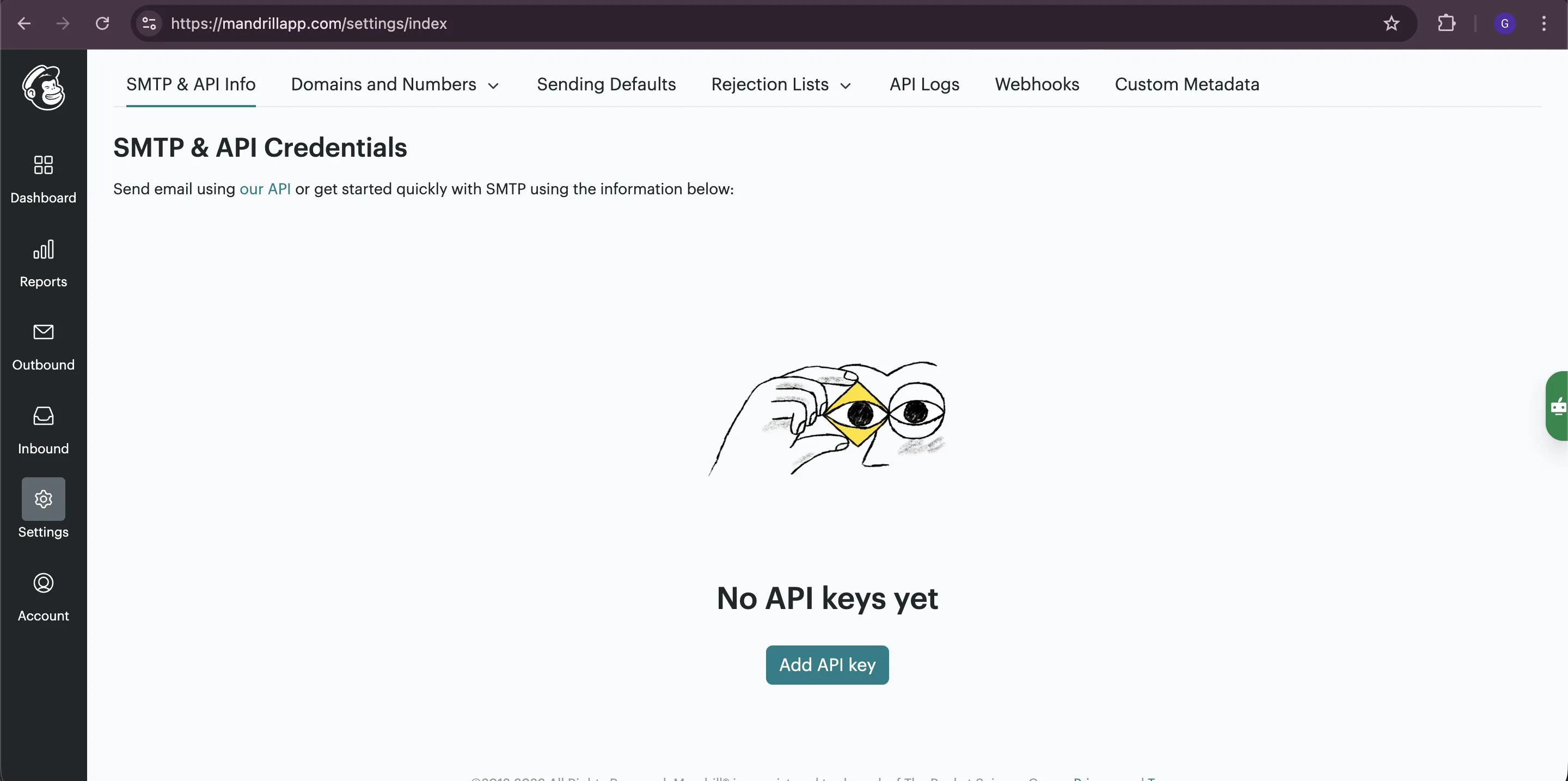Open the green robot help widget
The height and width of the screenshot is (781, 1568).
pos(1557,405)
